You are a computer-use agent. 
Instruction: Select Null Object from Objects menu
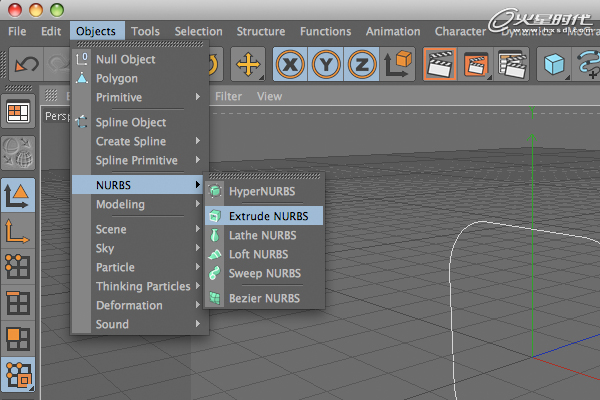point(125,59)
